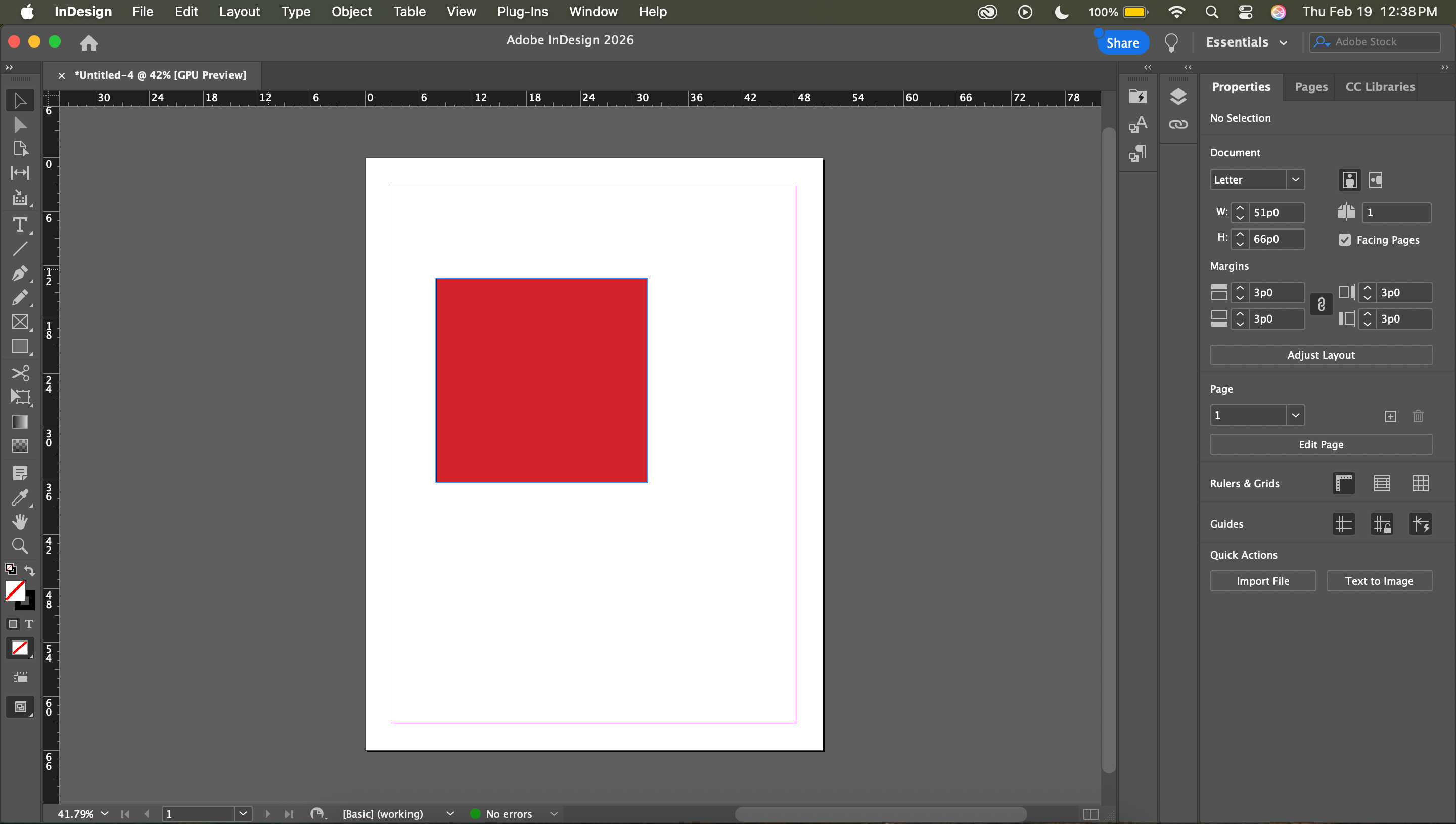This screenshot has height=824, width=1456.
Task: Open the Object menu
Action: point(351,11)
